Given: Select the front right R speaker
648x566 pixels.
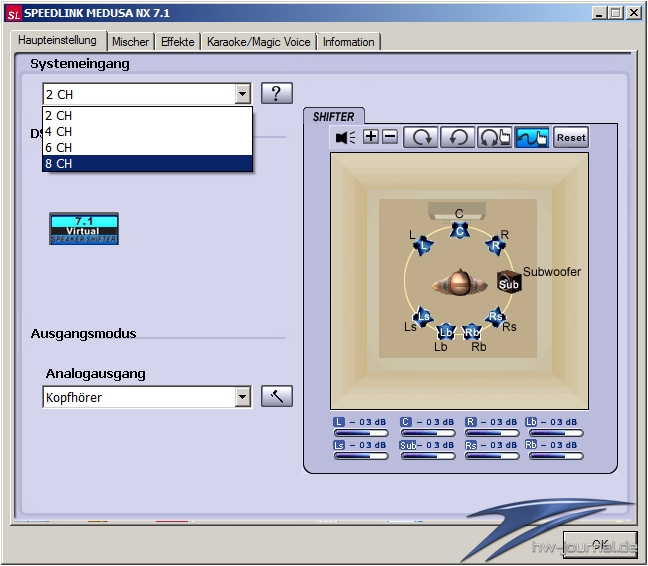Looking at the screenshot, I should click(495, 245).
